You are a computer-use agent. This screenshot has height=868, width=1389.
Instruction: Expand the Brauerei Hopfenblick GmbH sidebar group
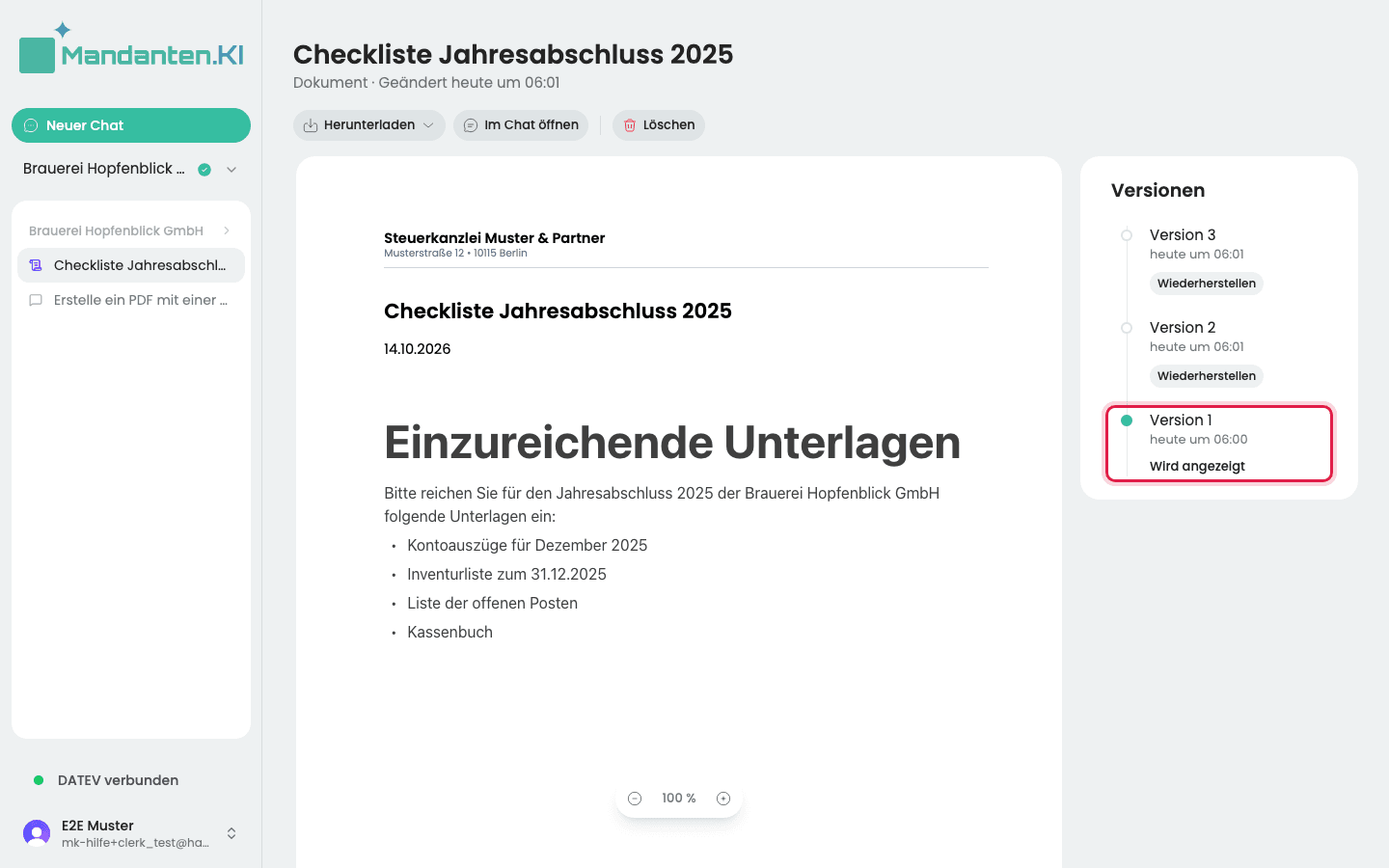131,231
